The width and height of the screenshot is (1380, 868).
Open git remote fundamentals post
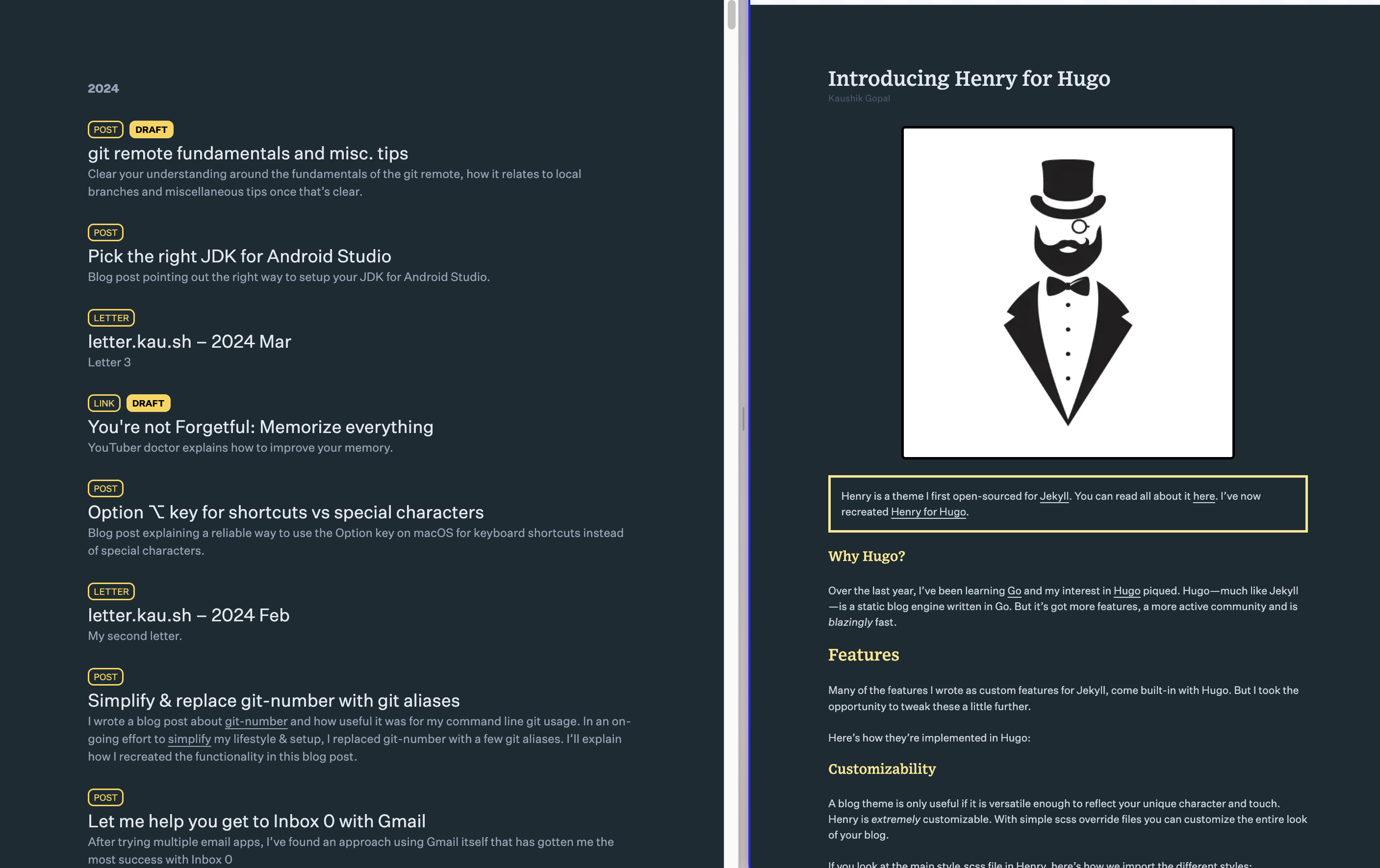[x=248, y=153]
